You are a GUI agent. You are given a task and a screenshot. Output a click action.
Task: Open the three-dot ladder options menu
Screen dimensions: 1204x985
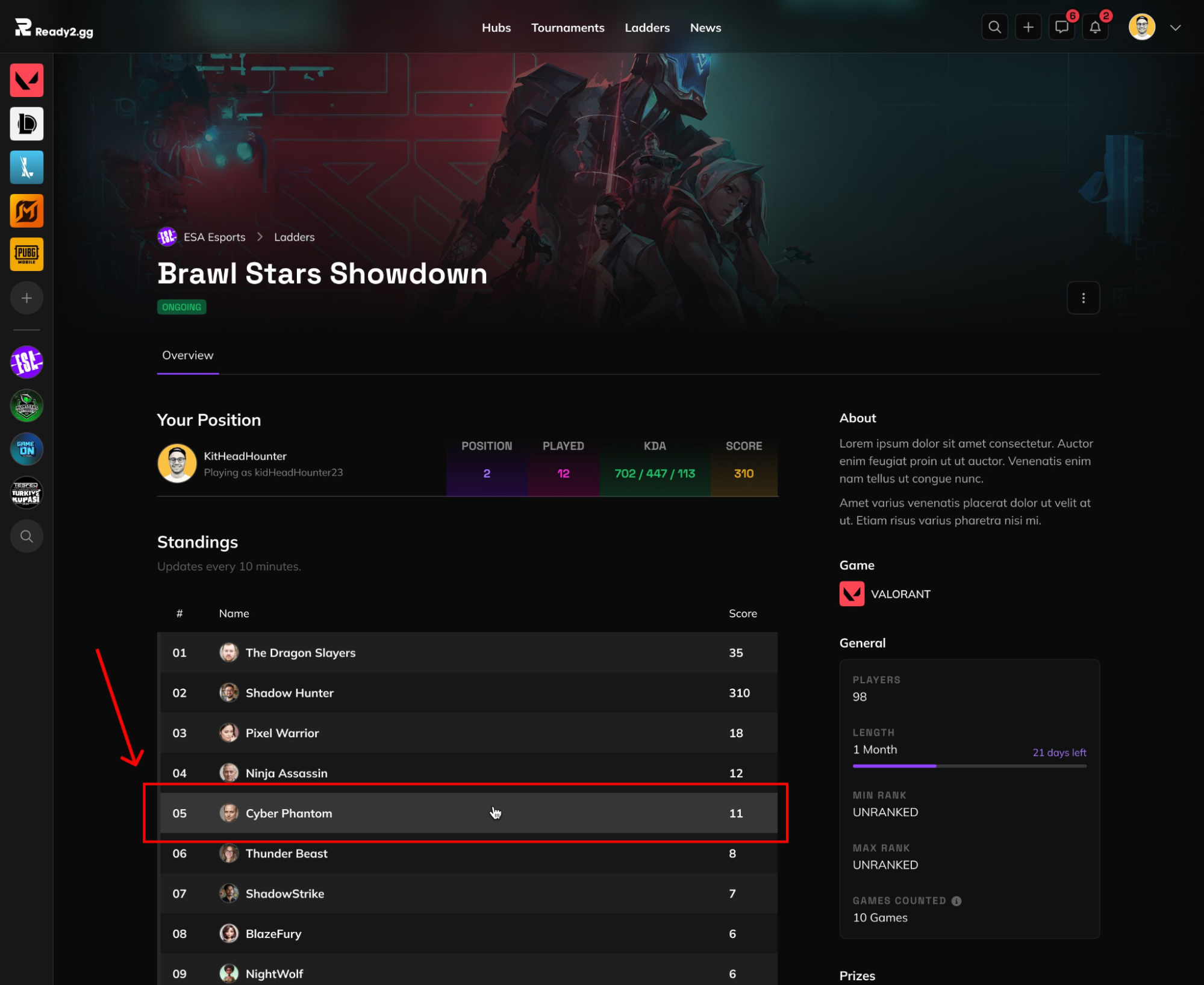(1083, 298)
